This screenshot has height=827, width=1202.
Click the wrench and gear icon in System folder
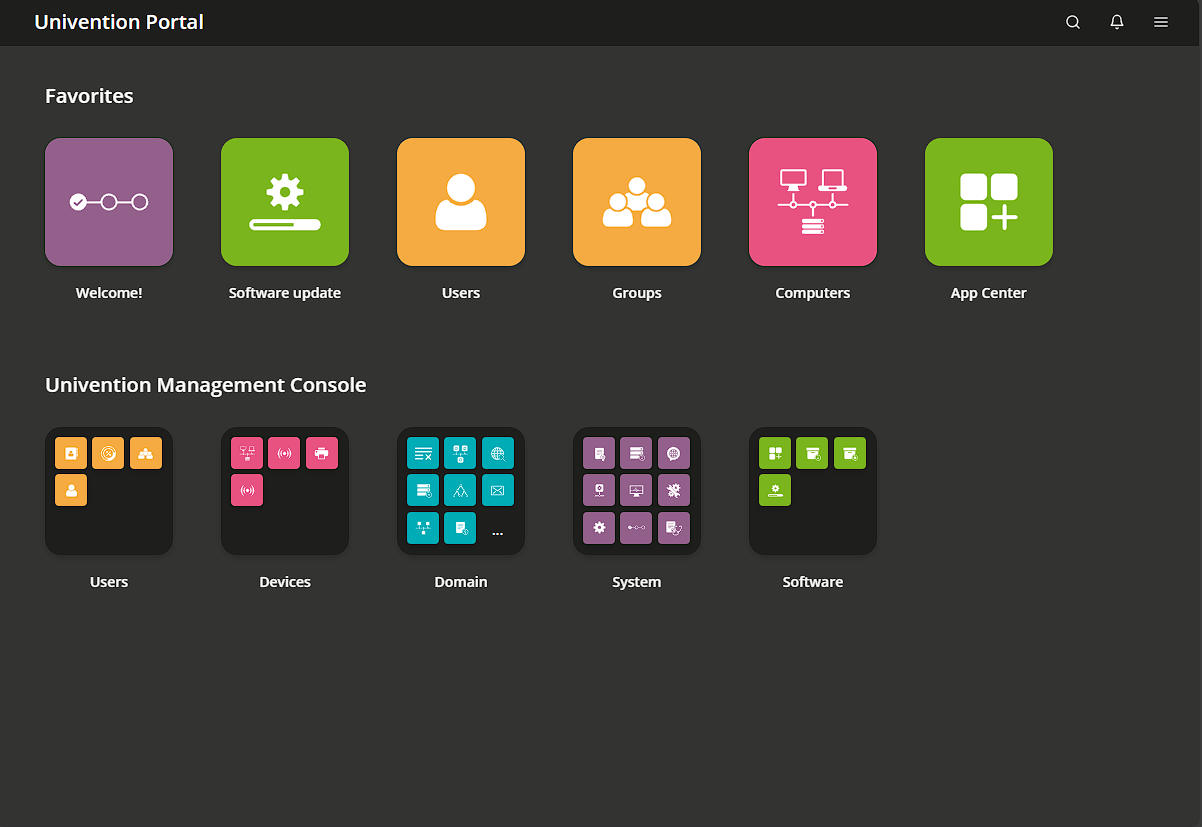click(674, 490)
